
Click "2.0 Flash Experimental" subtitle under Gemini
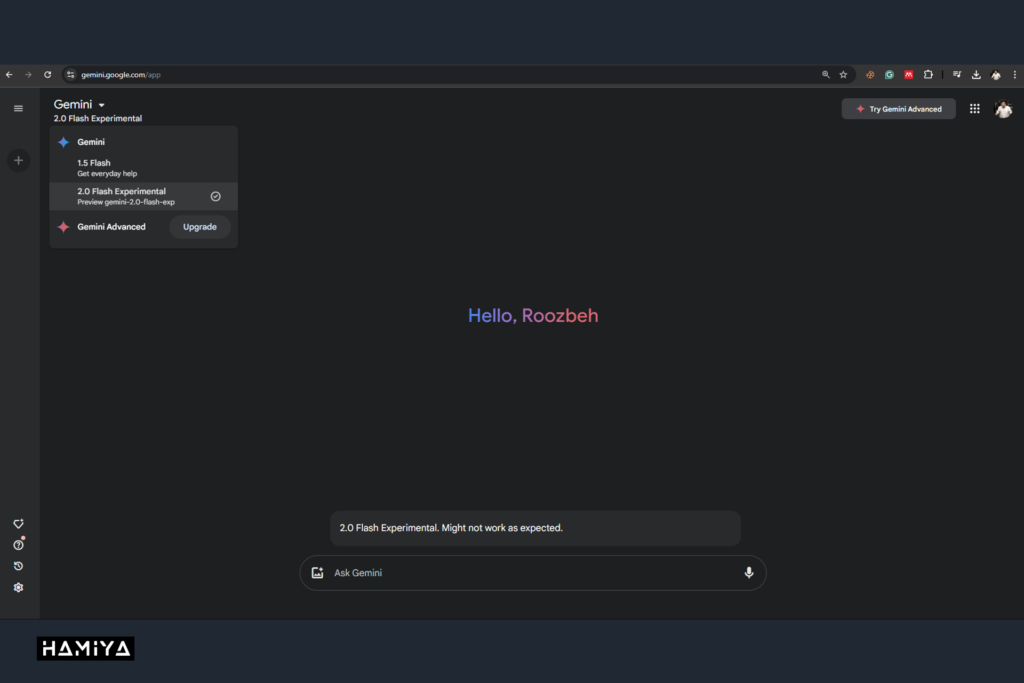pos(97,118)
